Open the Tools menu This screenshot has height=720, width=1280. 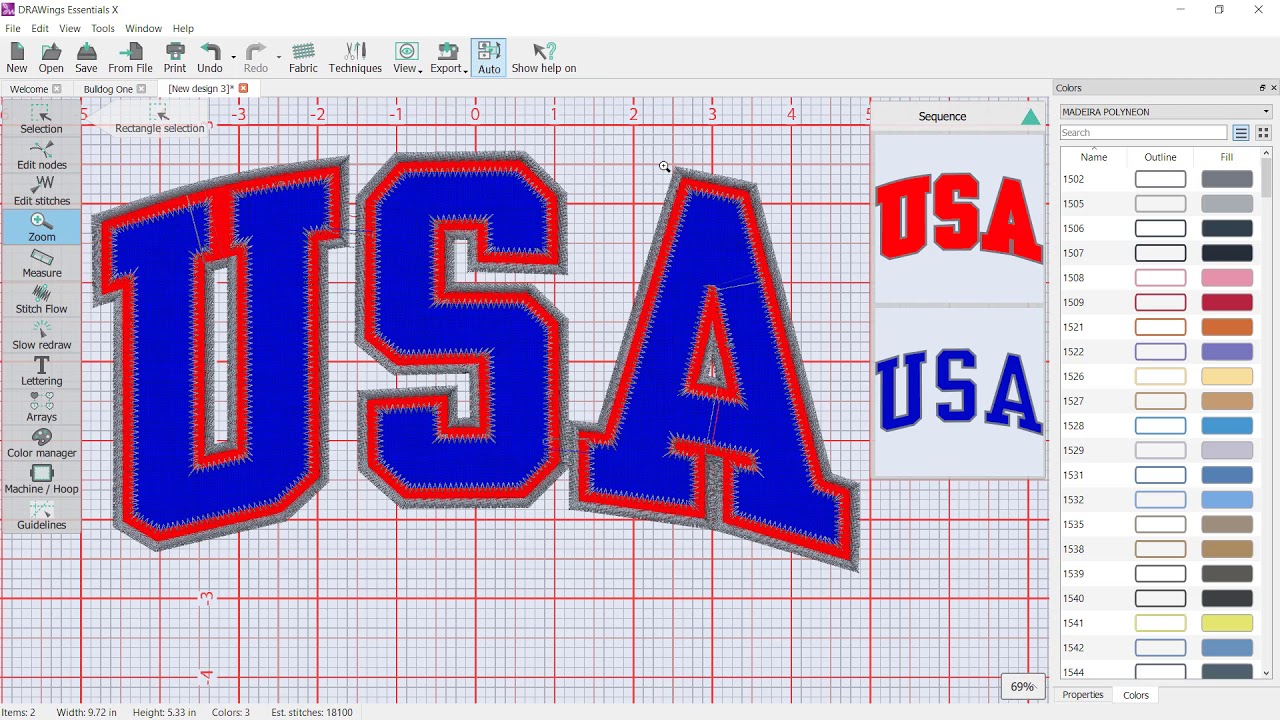click(103, 29)
